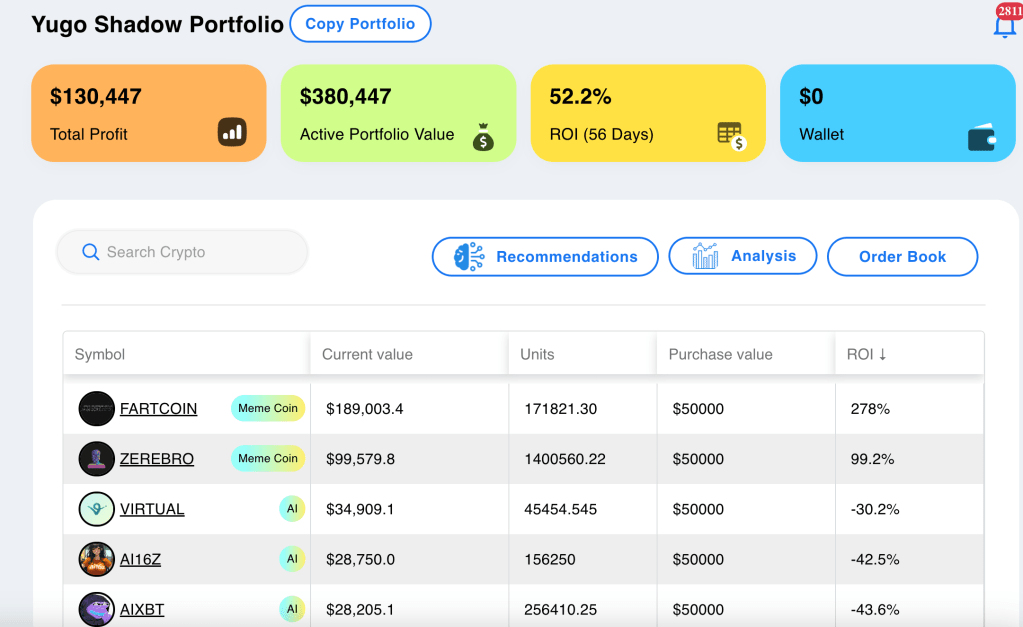Click the wallet icon
This screenshot has height=627, width=1023.
pos(982,137)
